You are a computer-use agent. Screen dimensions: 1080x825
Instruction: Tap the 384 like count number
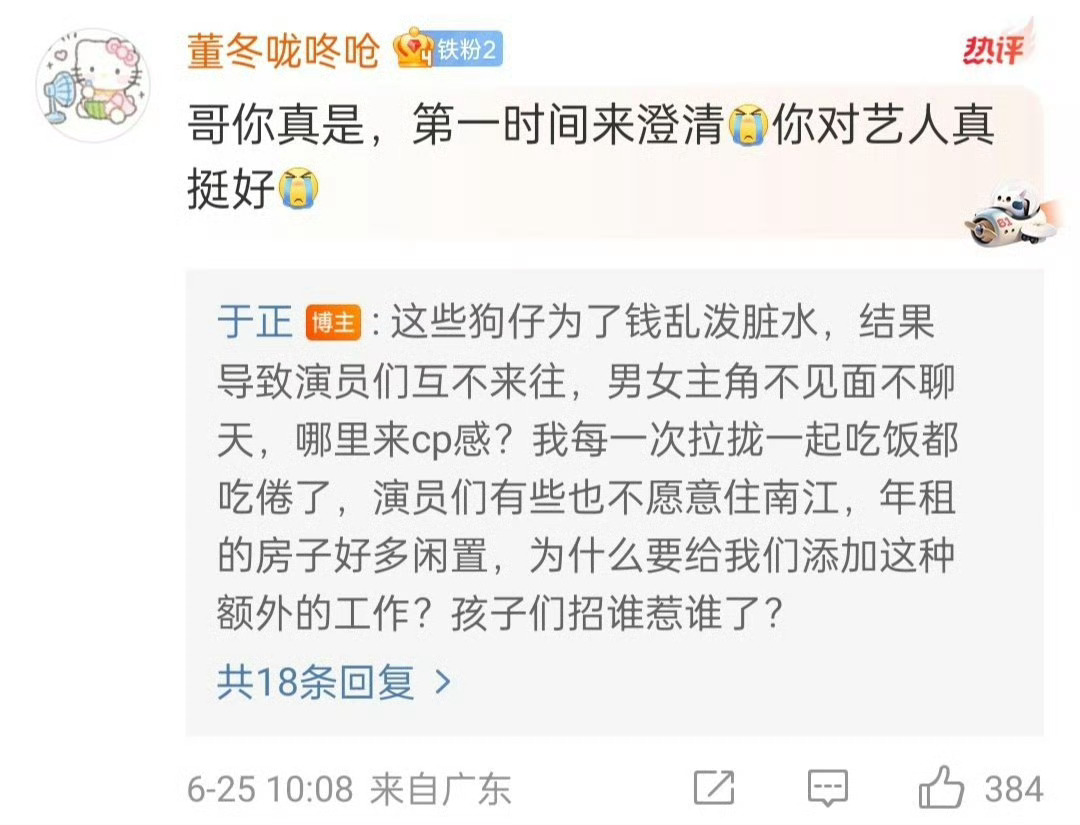(x=1014, y=789)
